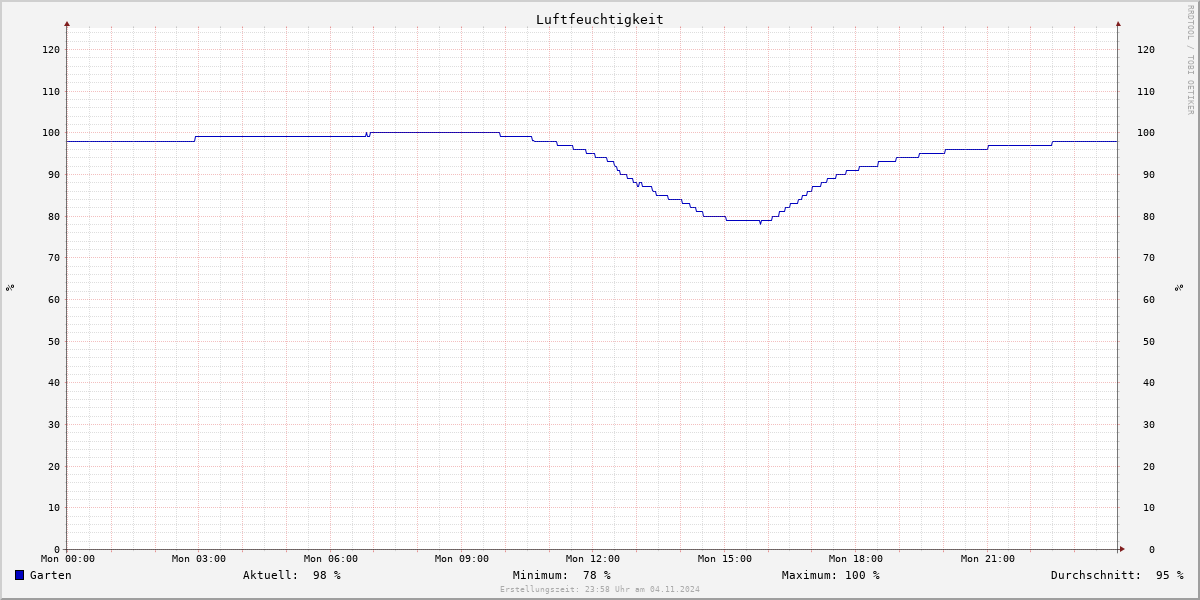Click the 100 label on the right axis
The image size is (1200, 600).
pyautogui.click(x=1146, y=132)
